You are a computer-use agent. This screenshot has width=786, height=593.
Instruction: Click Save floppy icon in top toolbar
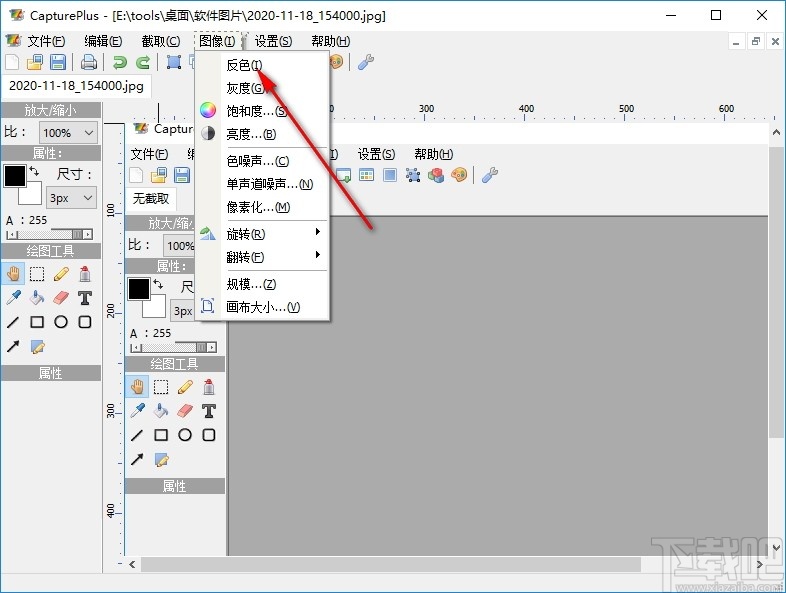[58, 62]
